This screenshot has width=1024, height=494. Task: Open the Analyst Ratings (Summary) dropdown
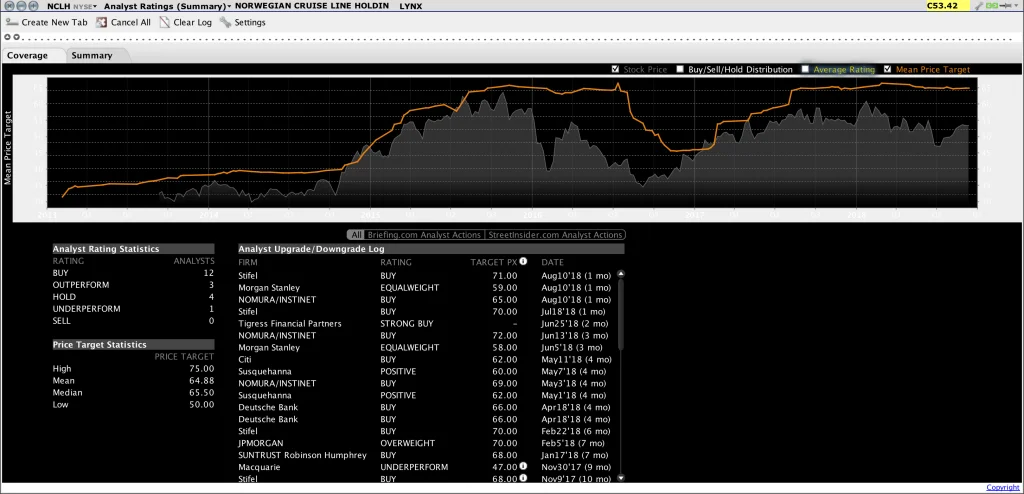167,6
